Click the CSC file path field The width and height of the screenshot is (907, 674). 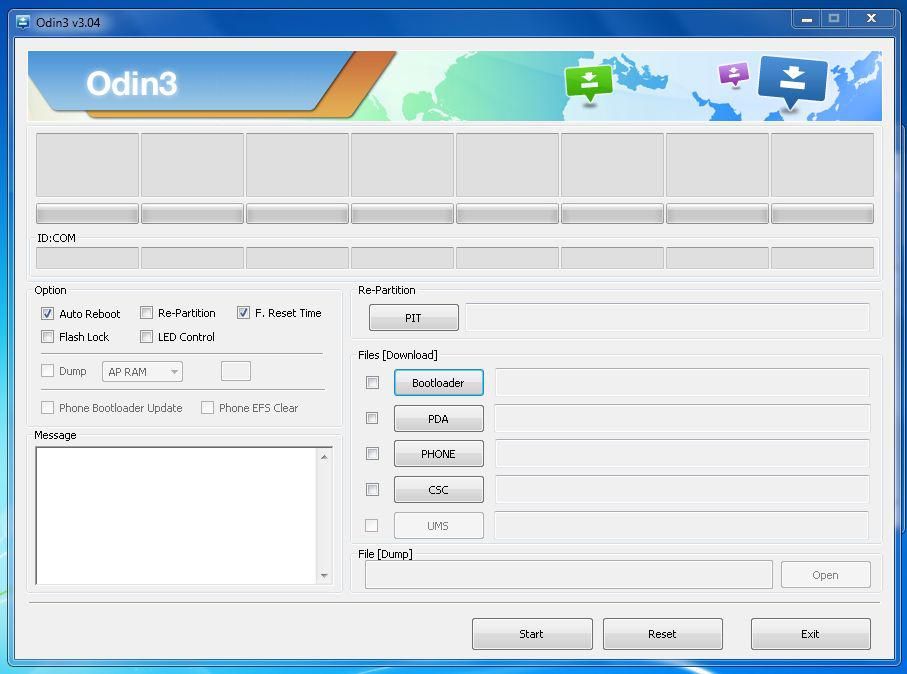click(x=682, y=489)
